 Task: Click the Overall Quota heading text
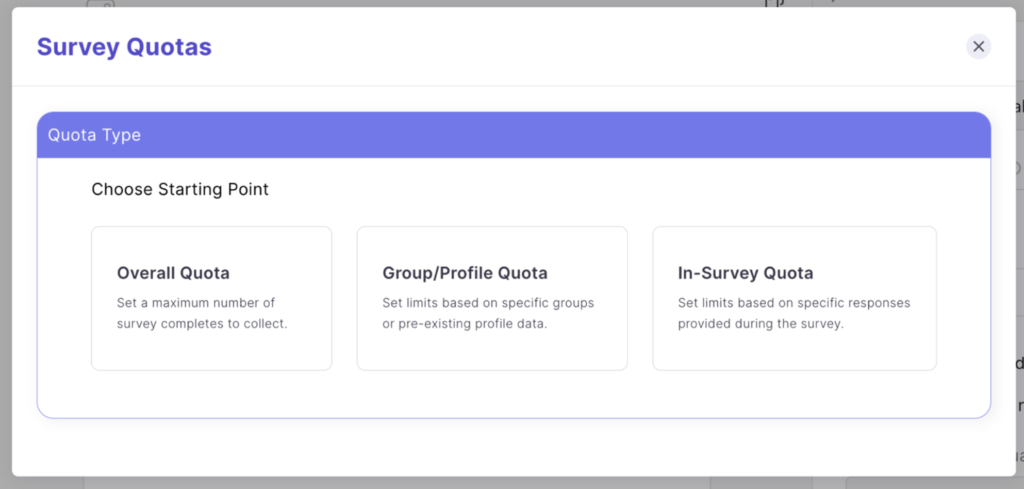point(173,273)
